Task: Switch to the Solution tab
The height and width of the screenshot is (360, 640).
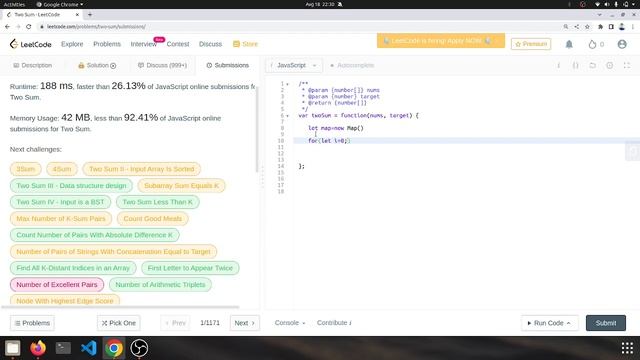Action: tap(97, 65)
